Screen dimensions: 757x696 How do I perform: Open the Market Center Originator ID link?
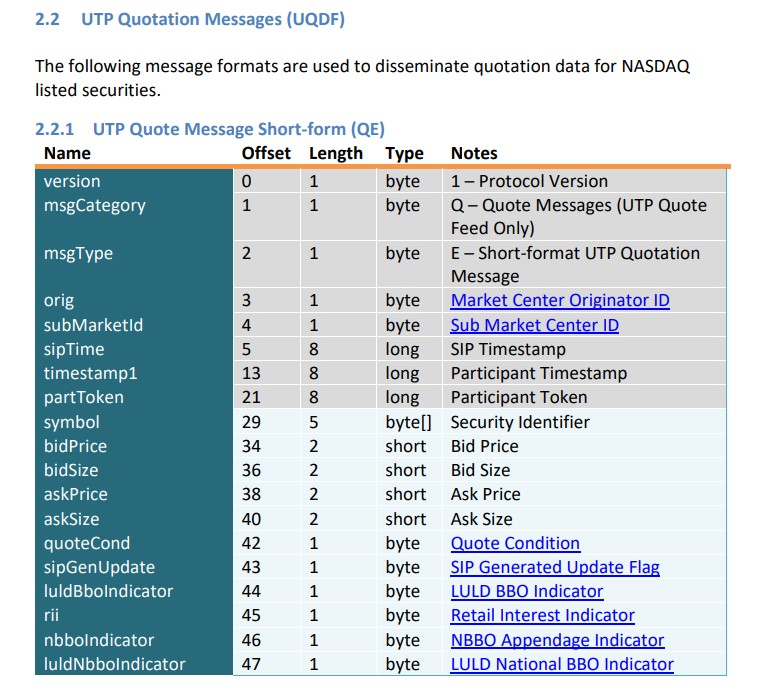tap(560, 300)
